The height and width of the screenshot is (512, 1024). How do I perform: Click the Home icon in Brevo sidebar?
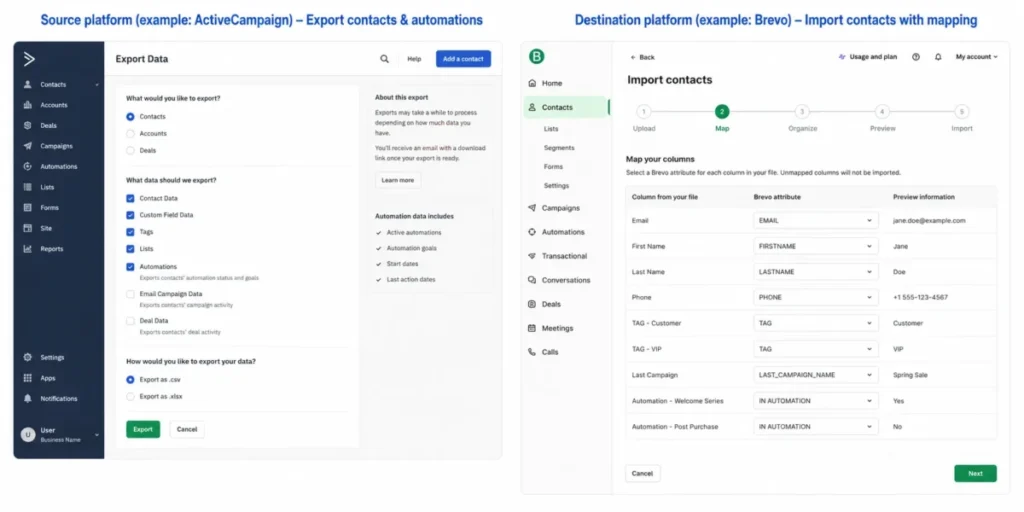532,83
